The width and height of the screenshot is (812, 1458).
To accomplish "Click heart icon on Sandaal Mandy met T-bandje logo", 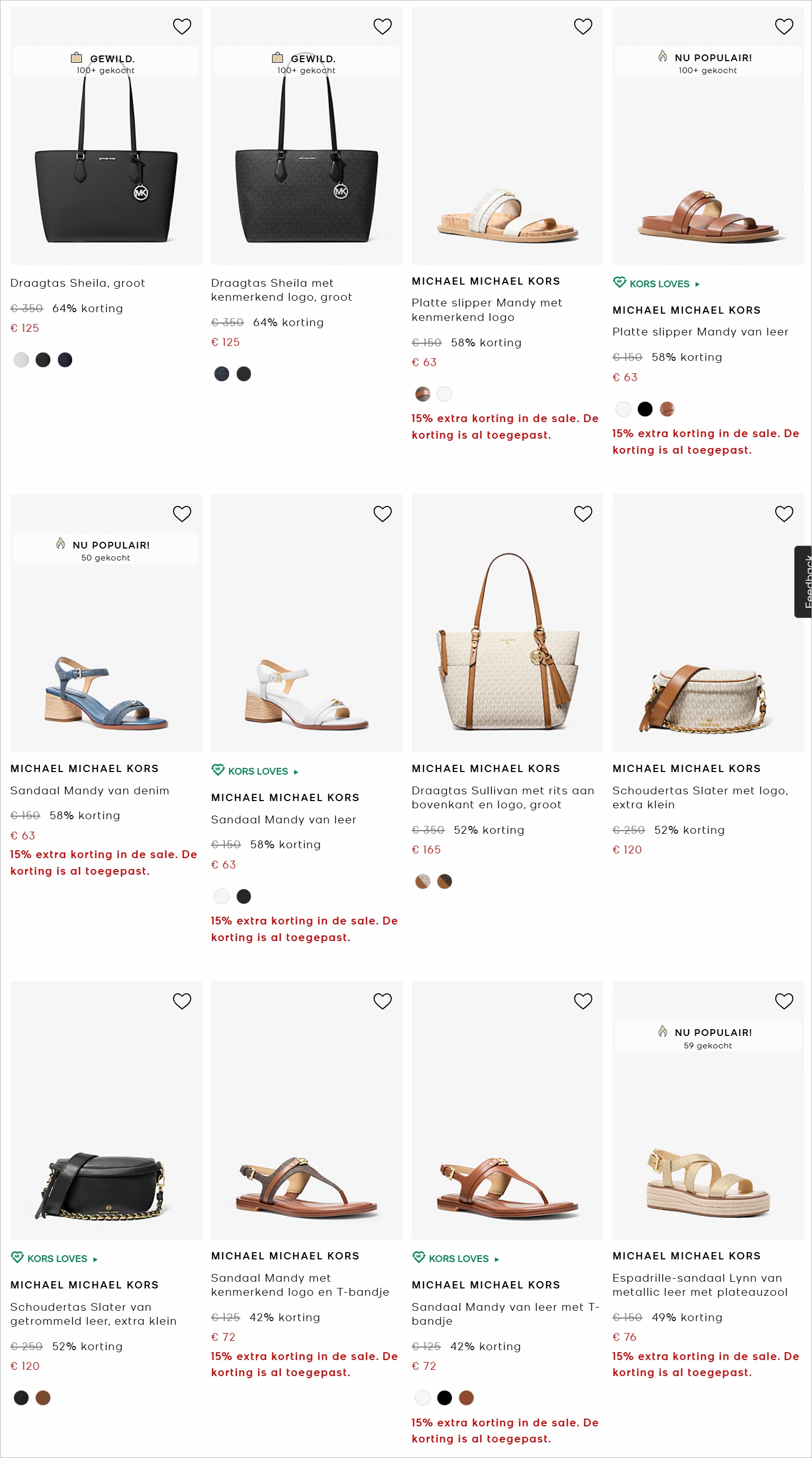I will (x=382, y=1001).
